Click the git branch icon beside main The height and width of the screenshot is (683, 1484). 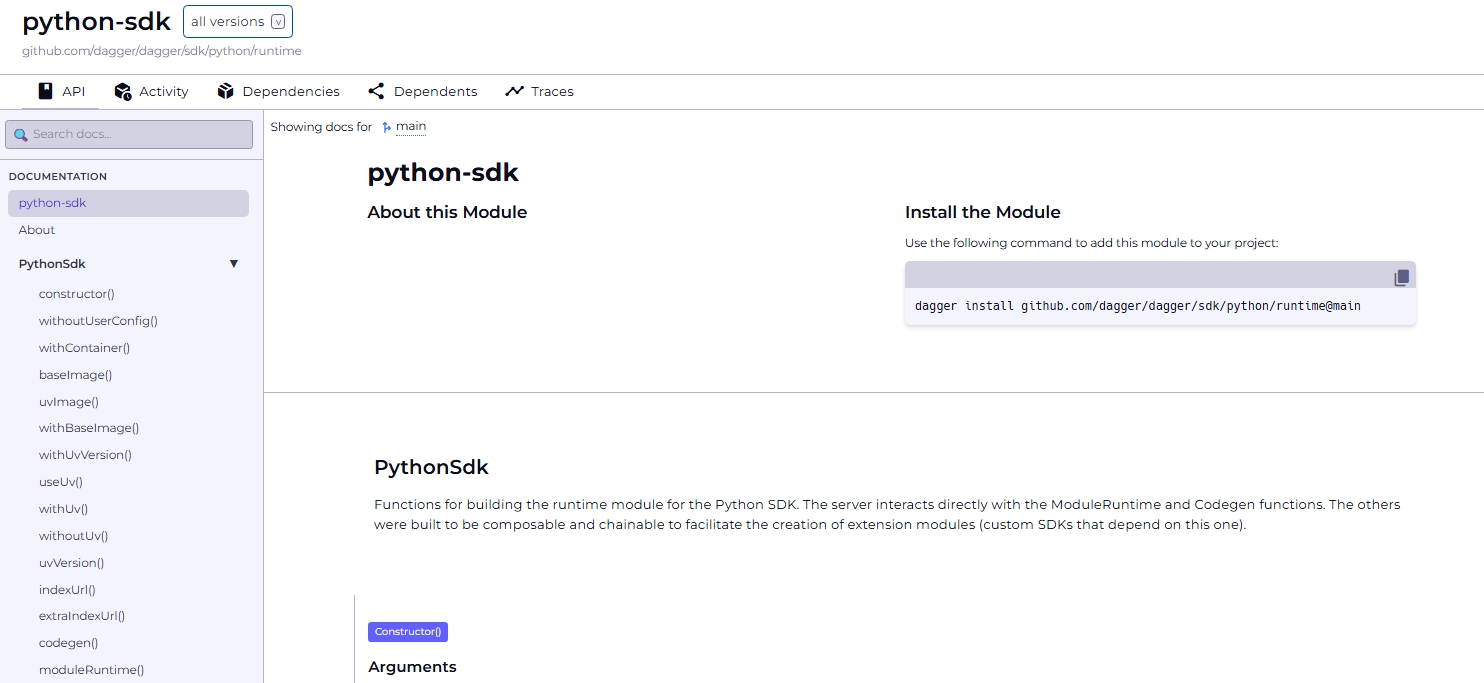point(387,127)
